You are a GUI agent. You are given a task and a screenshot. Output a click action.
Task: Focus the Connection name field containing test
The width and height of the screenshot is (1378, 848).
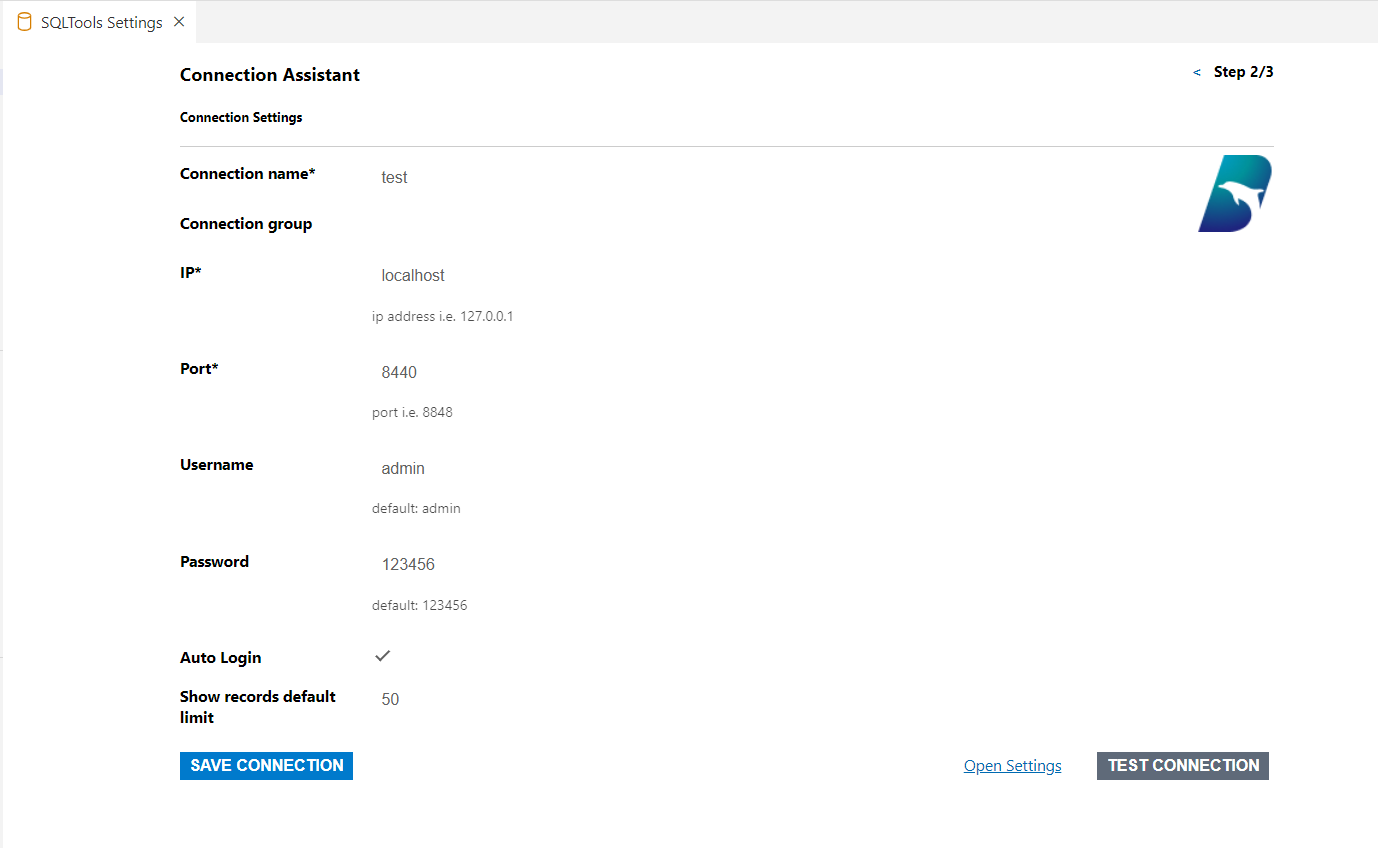600,177
